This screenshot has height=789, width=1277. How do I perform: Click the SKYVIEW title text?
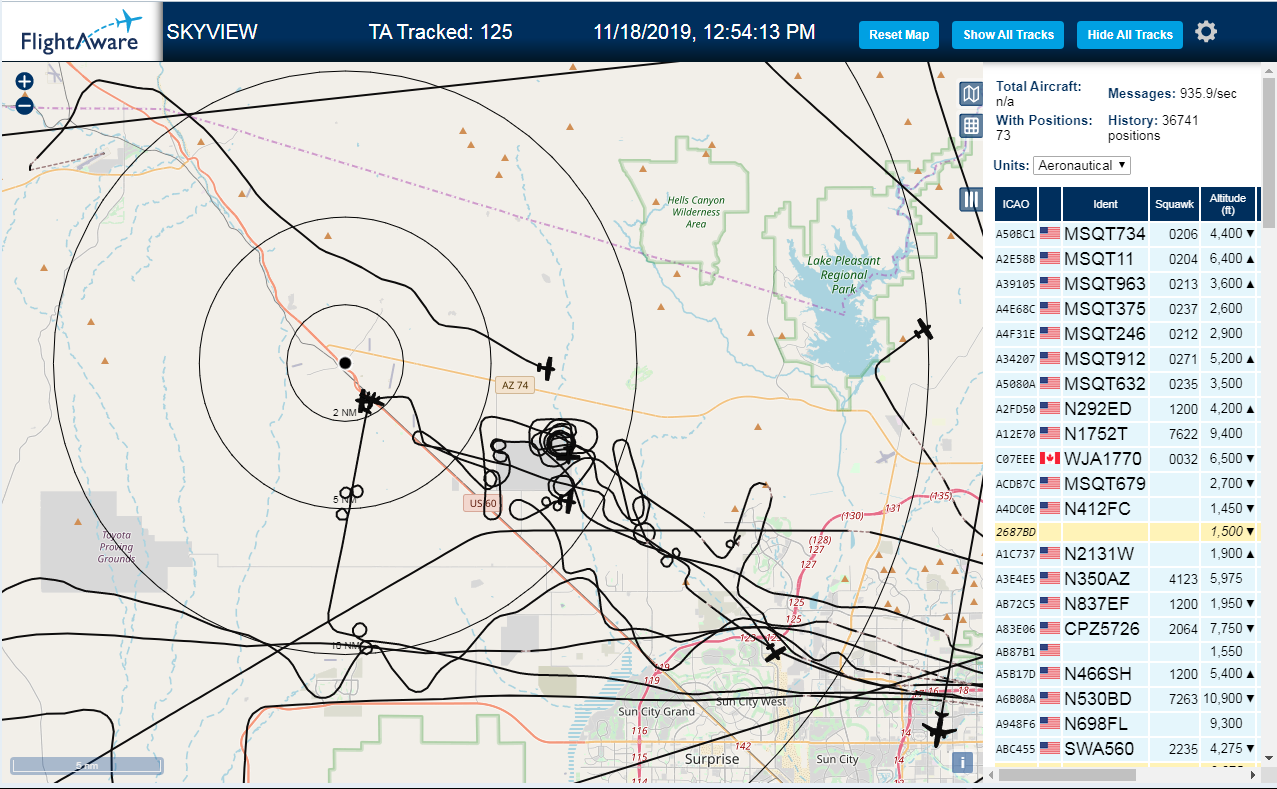[212, 32]
